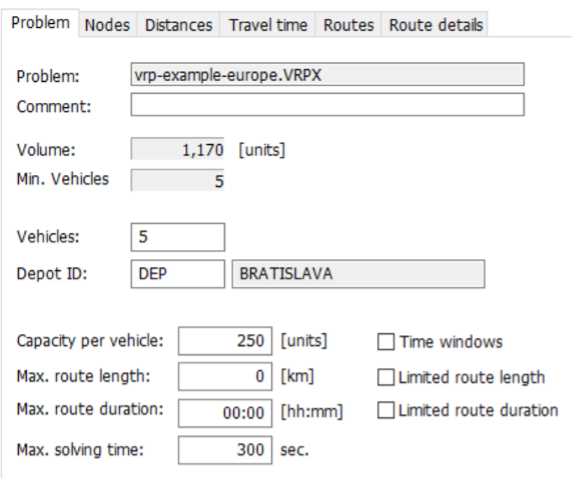
Task: Select the Capacity per vehicle field
Action: (225, 341)
